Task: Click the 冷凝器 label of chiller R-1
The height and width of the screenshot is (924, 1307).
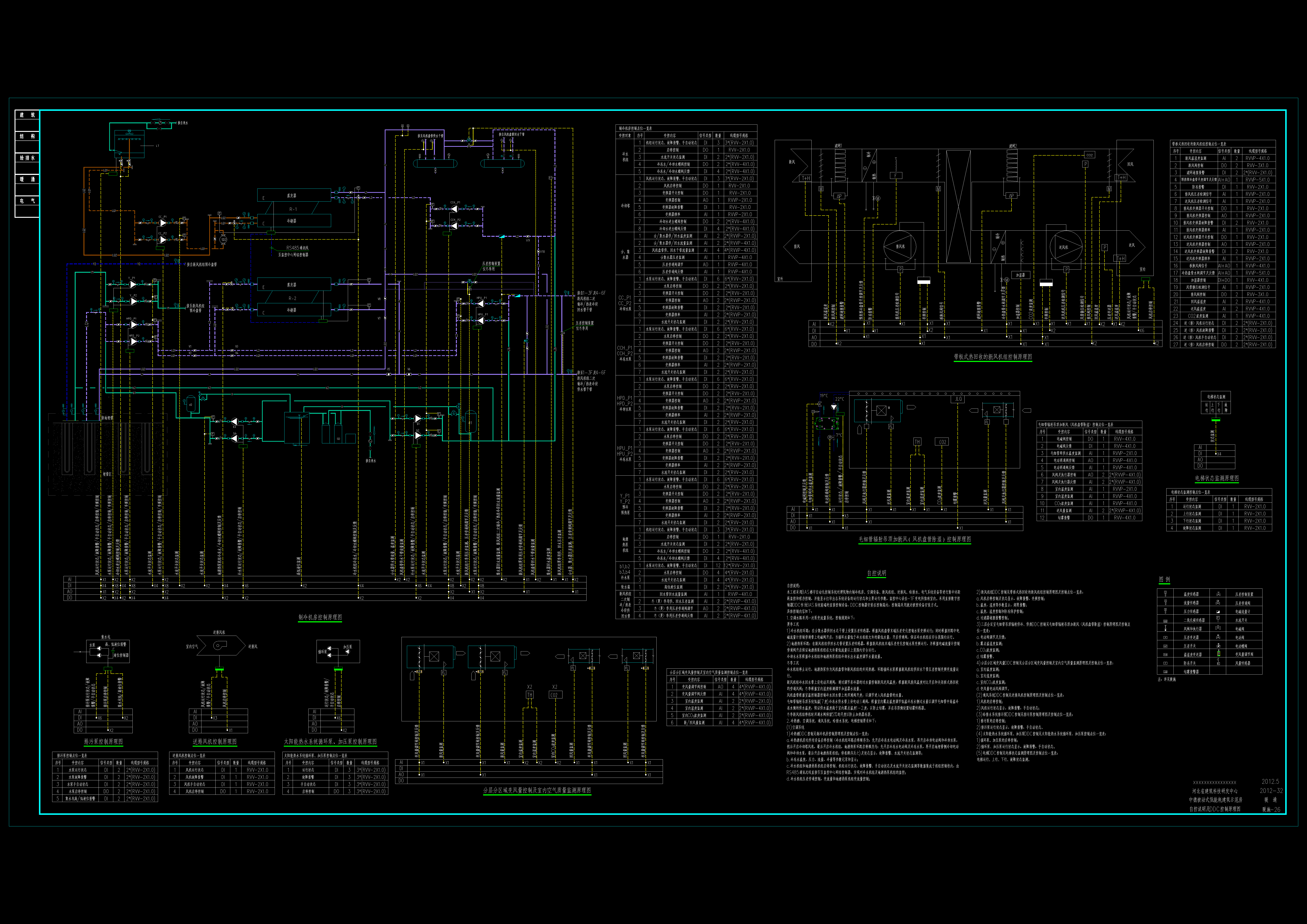Action: coord(291,221)
